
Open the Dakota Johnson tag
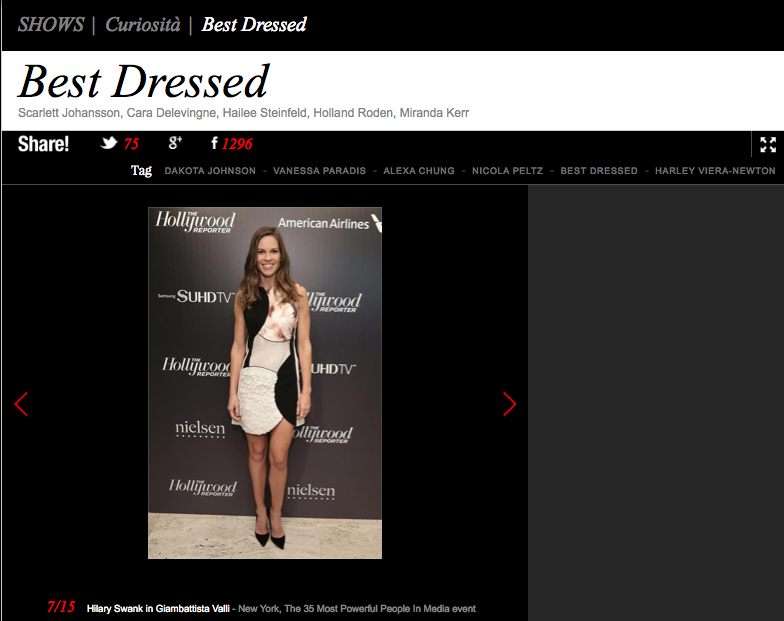coord(210,171)
